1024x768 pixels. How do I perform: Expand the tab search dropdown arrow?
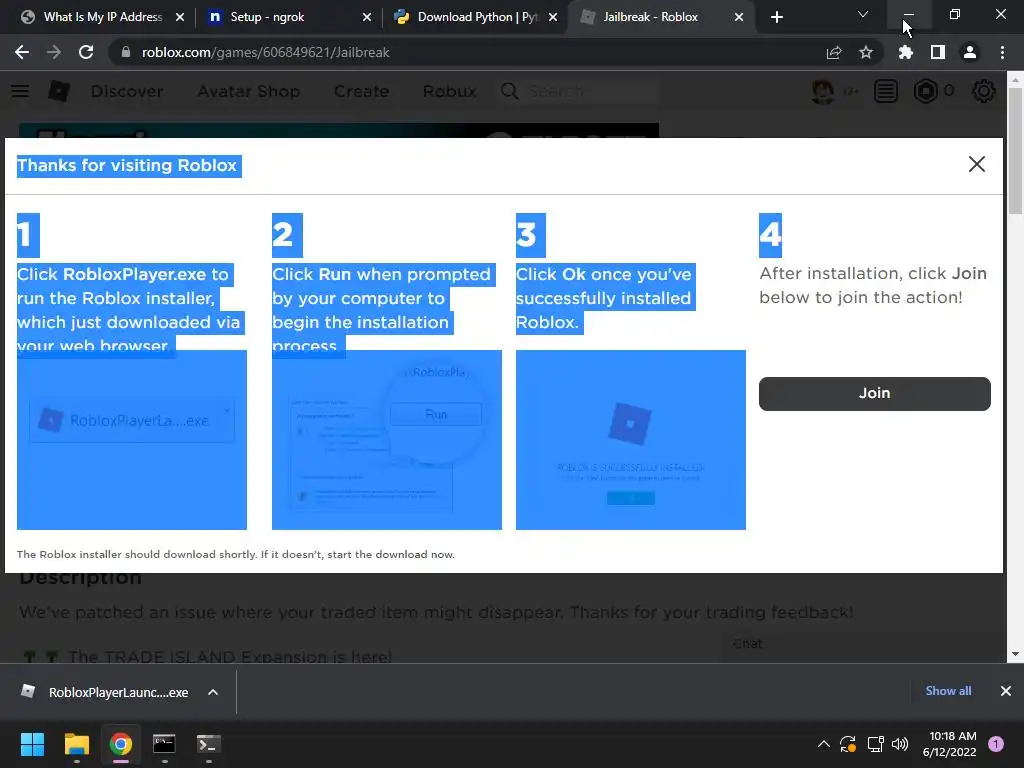click(x=863, y=14)
